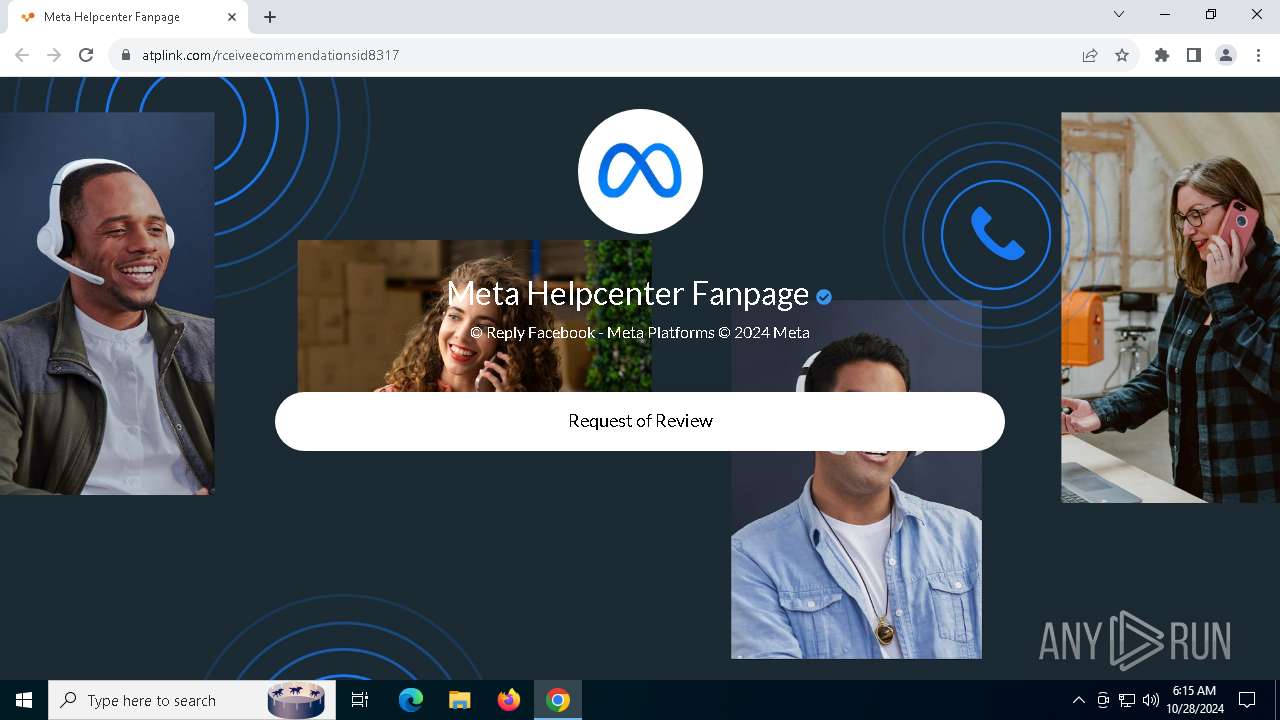Go back to previous page
Image resolution: width=1280 pixels, height=720 pixels.
coord(22,55)
